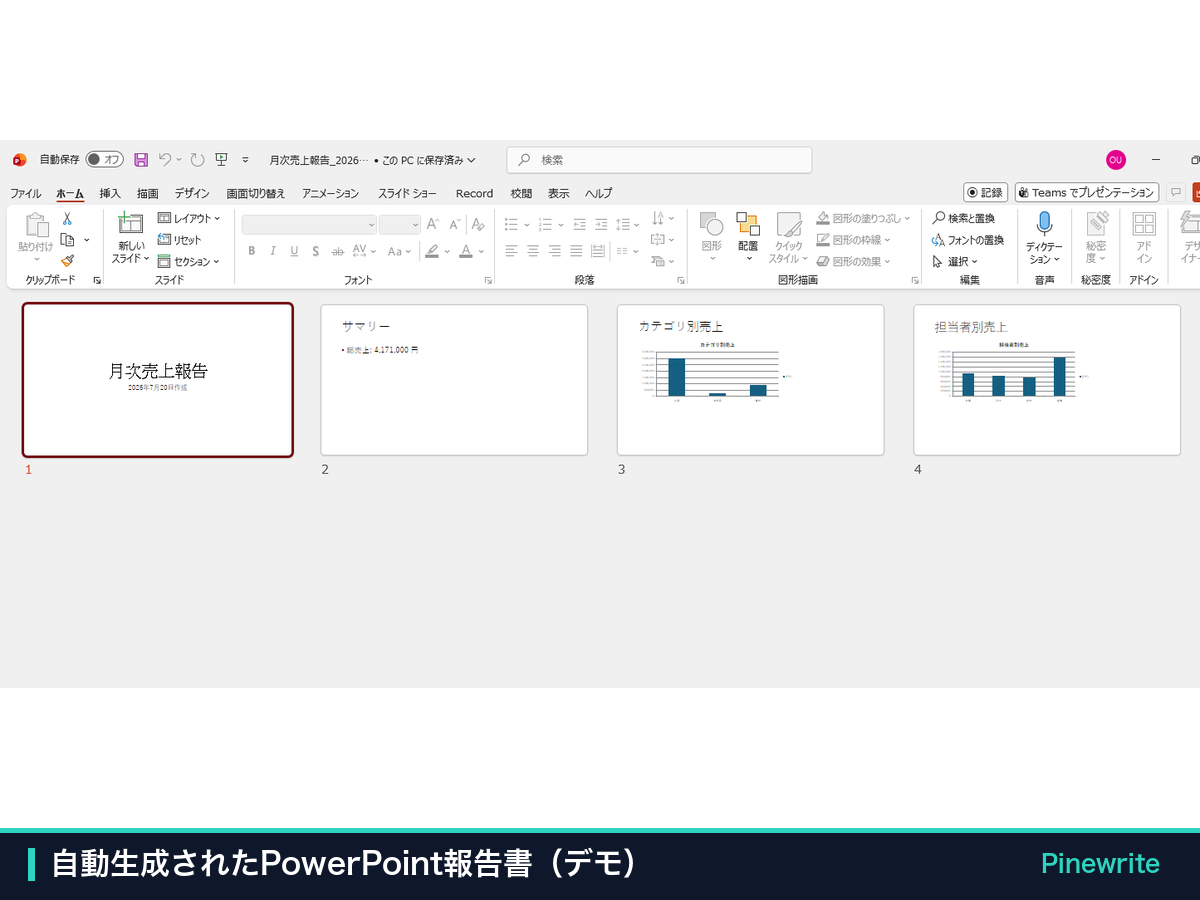
Task: Switch to the 画面切り替え tab
Action: coord(256,193)
